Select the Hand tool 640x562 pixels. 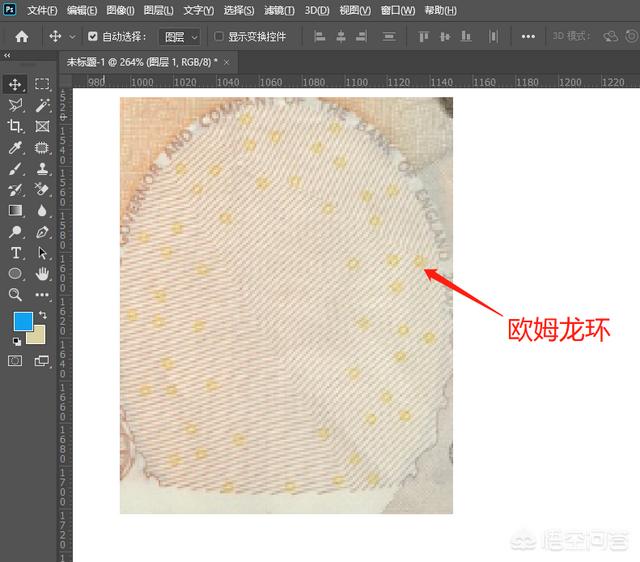[x=42, y=273]
